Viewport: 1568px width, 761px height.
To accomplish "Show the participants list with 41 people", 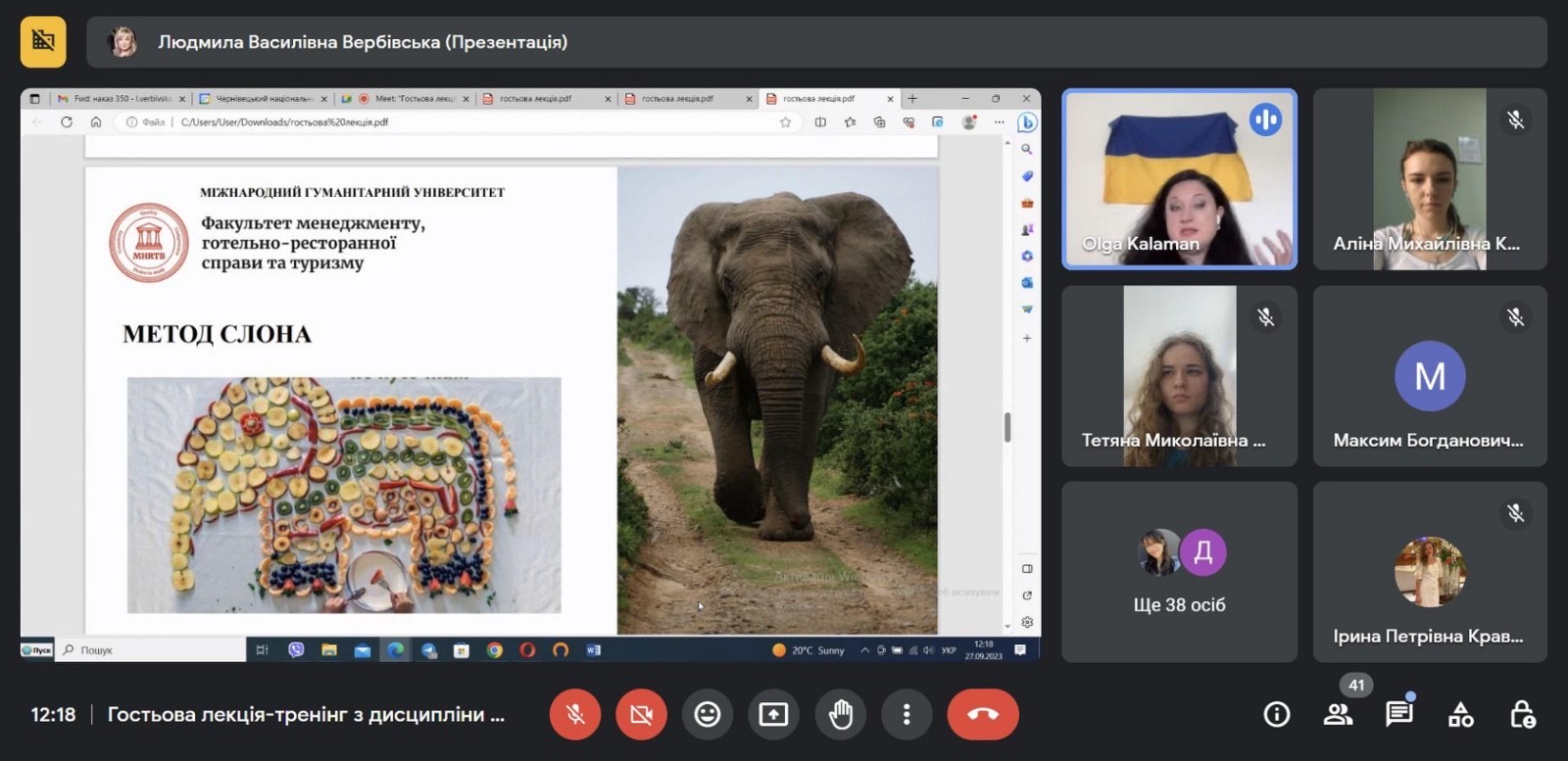I will click(x=1339, y=715).
